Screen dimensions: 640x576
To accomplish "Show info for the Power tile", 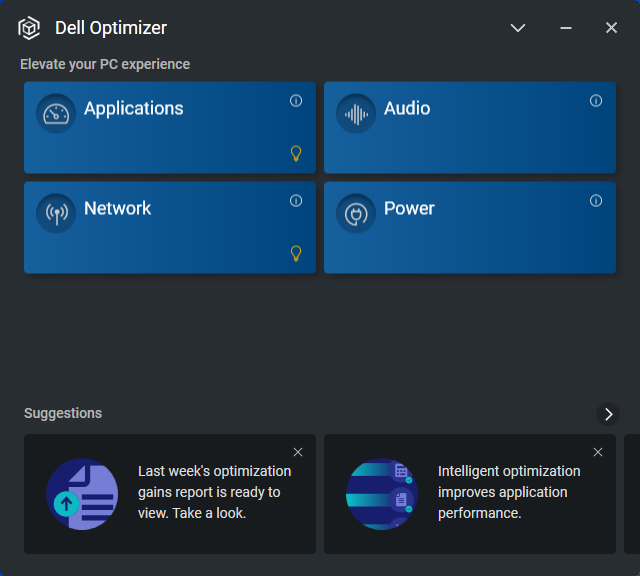I will (596, 200).
